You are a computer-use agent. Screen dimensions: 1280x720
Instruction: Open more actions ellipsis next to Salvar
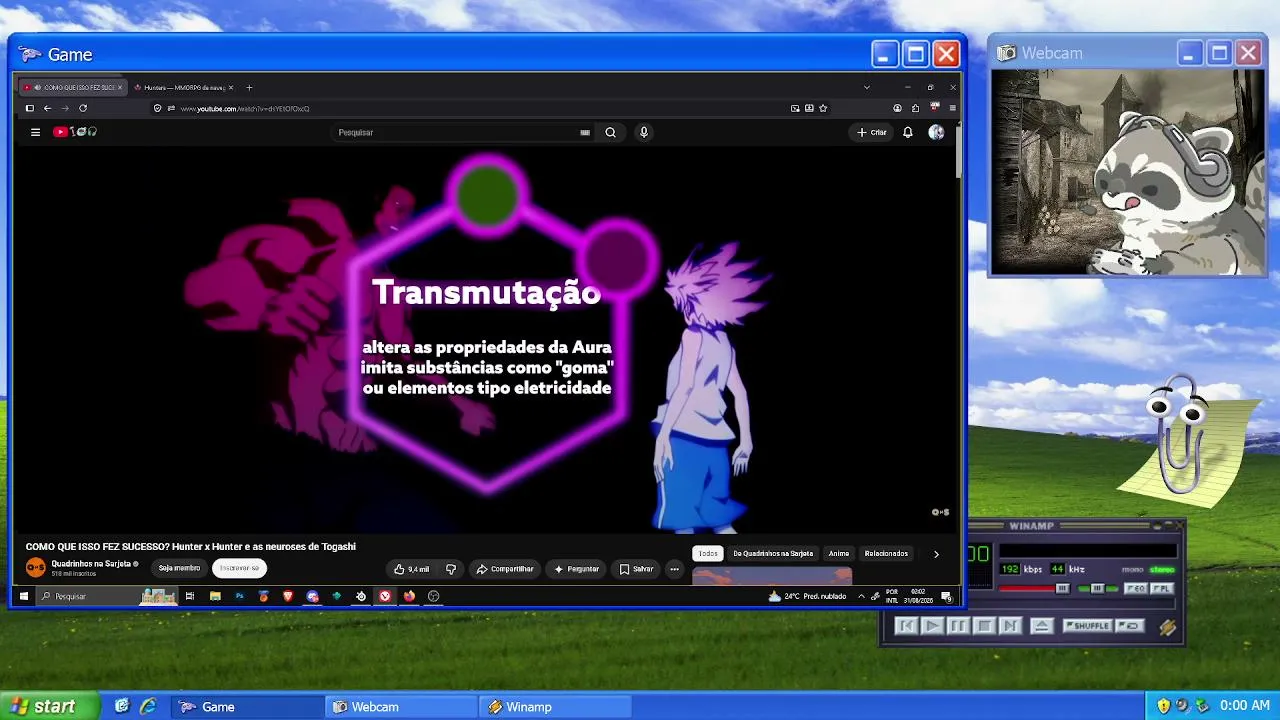[x=674, y=569]
